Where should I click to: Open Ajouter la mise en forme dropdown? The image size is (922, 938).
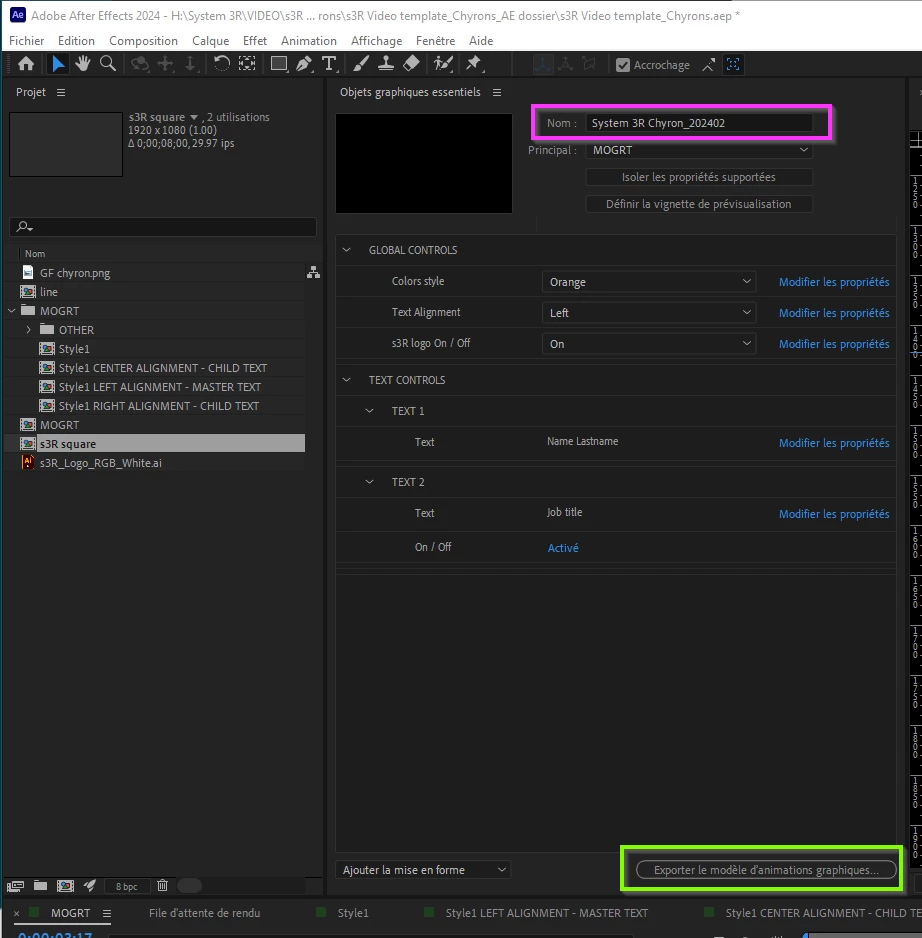tap(423, 870)
